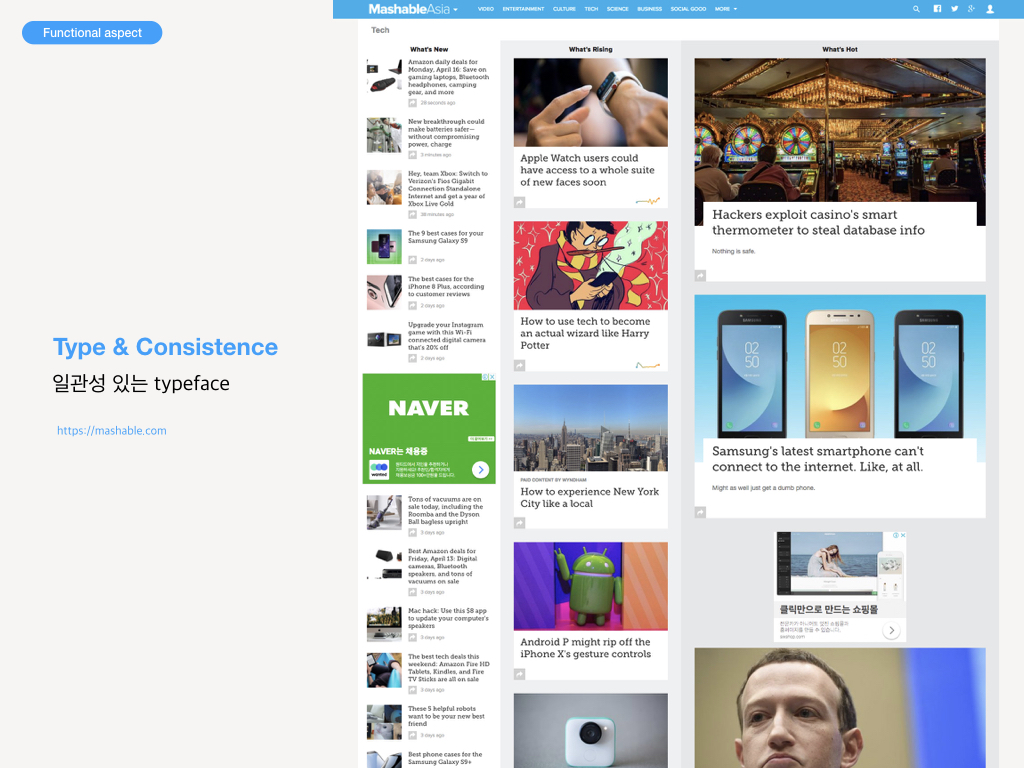Share the casino thermometer hackers article

click(x=700, y=276)
